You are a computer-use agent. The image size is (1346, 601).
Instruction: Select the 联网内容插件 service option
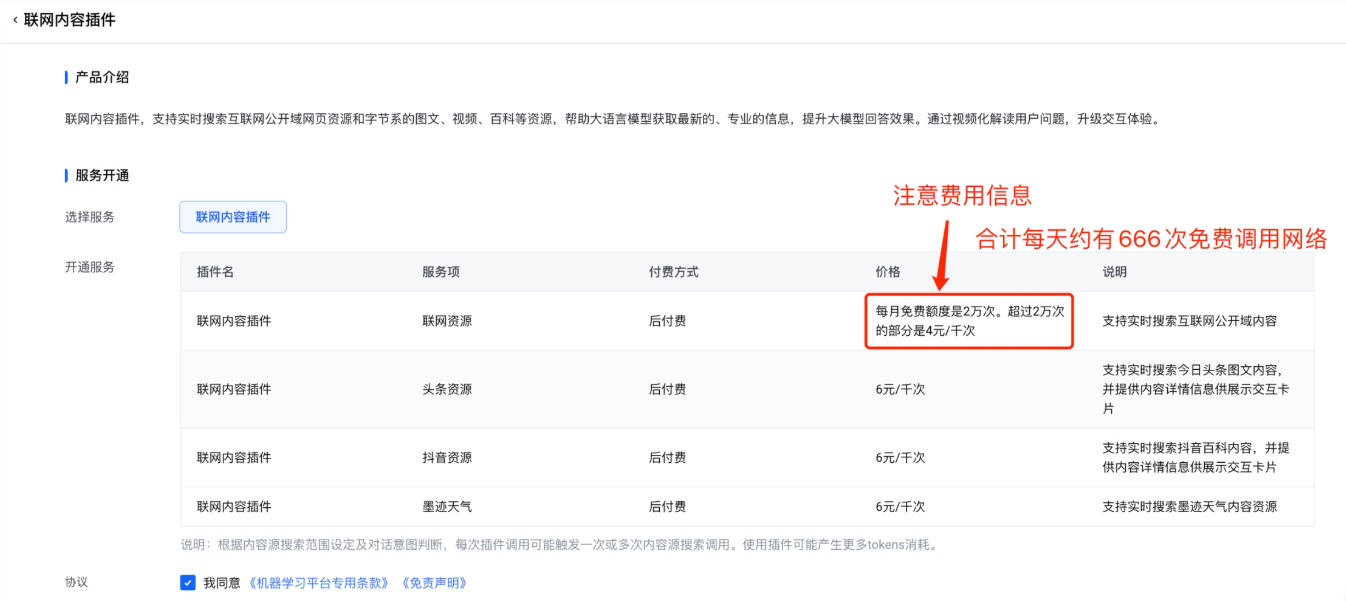233,217
